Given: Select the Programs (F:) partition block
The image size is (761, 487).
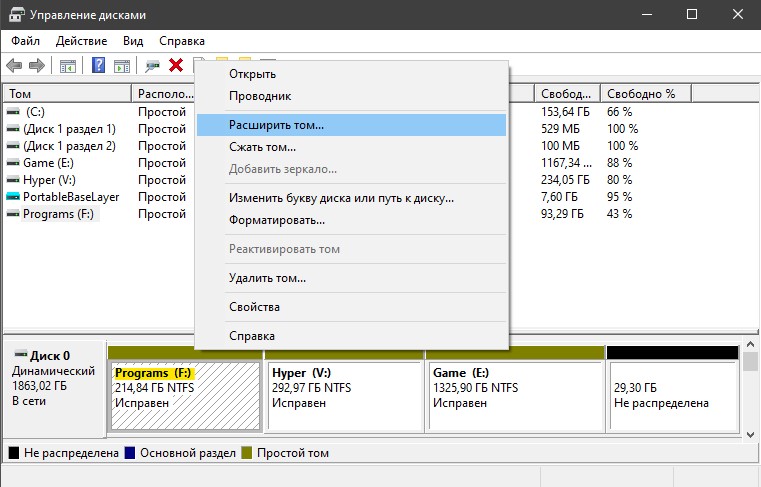Looking at the screenshot, I should pyautogui.click(x=185, y=396).
